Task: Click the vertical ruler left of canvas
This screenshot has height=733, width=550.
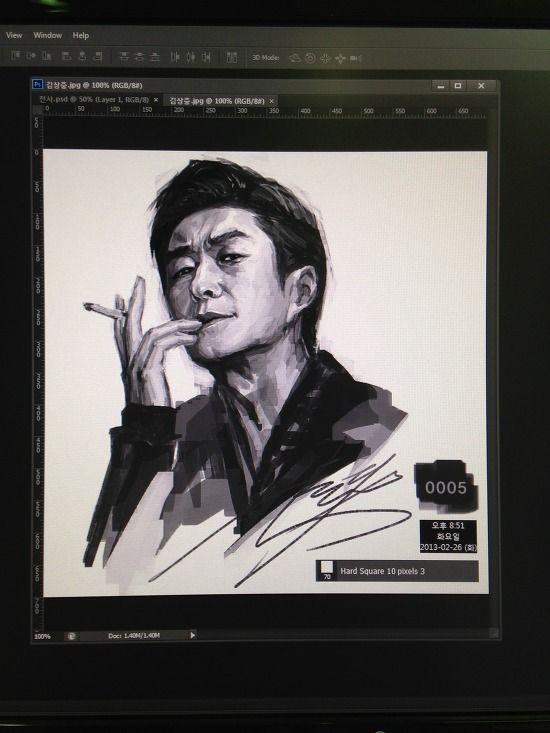Action: pyautogui.click(x=37, y=373)
